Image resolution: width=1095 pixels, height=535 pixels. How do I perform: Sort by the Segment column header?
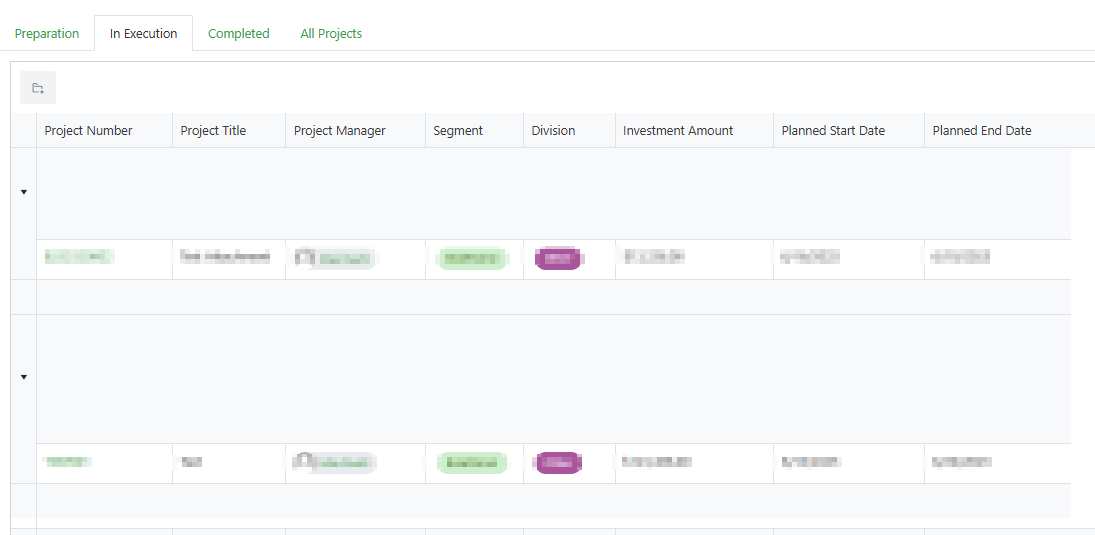(458, 130)
